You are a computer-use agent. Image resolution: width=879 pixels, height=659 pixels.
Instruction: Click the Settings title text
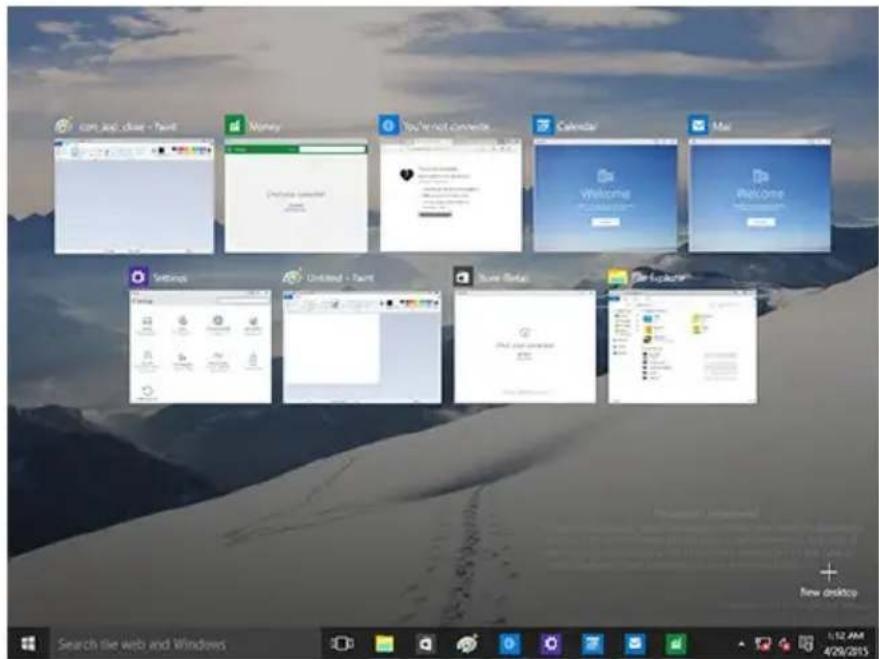(170, 278)
